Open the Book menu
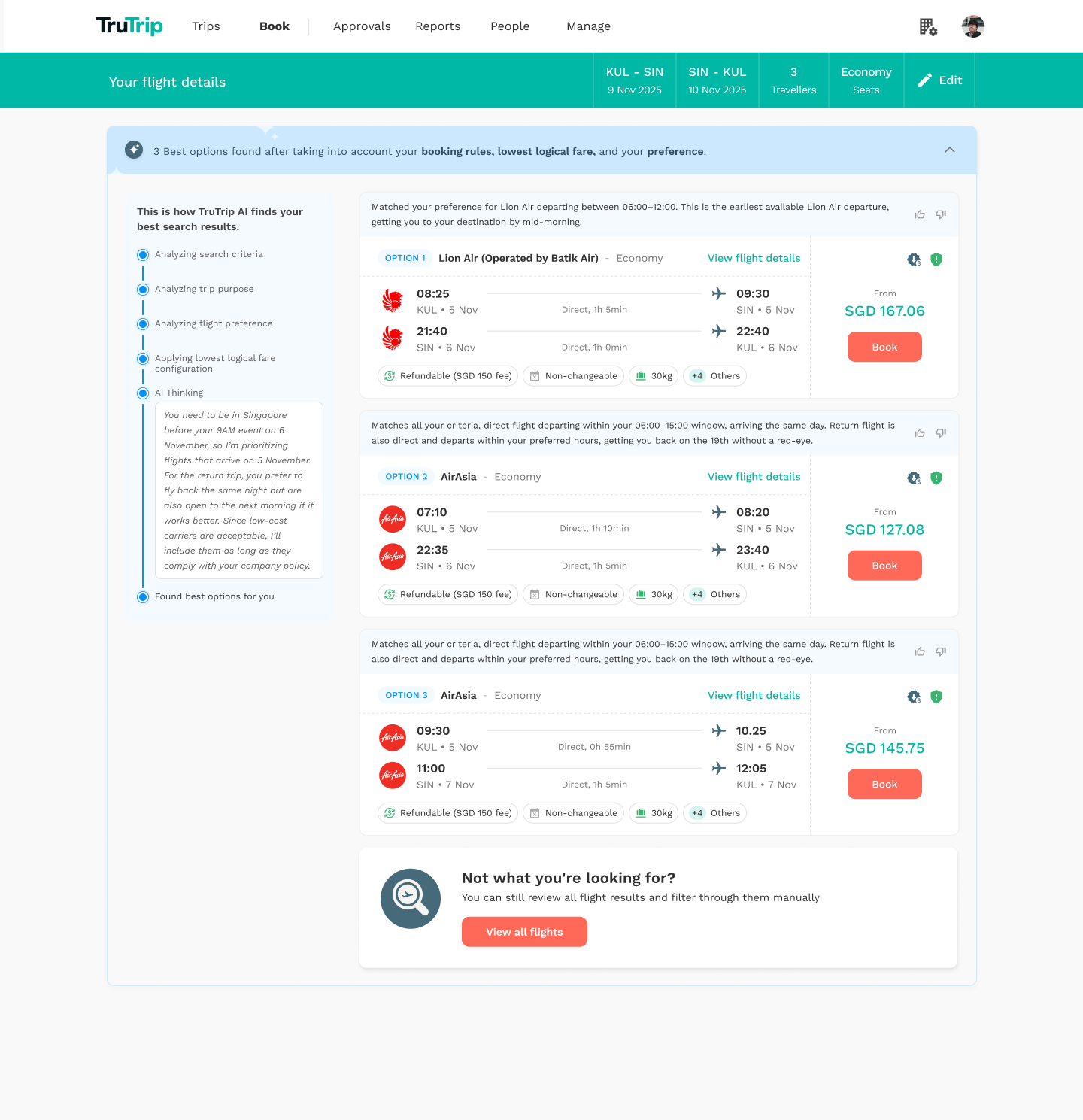The width and height of the screenshot is (1083, 1120). coord(275,26)
